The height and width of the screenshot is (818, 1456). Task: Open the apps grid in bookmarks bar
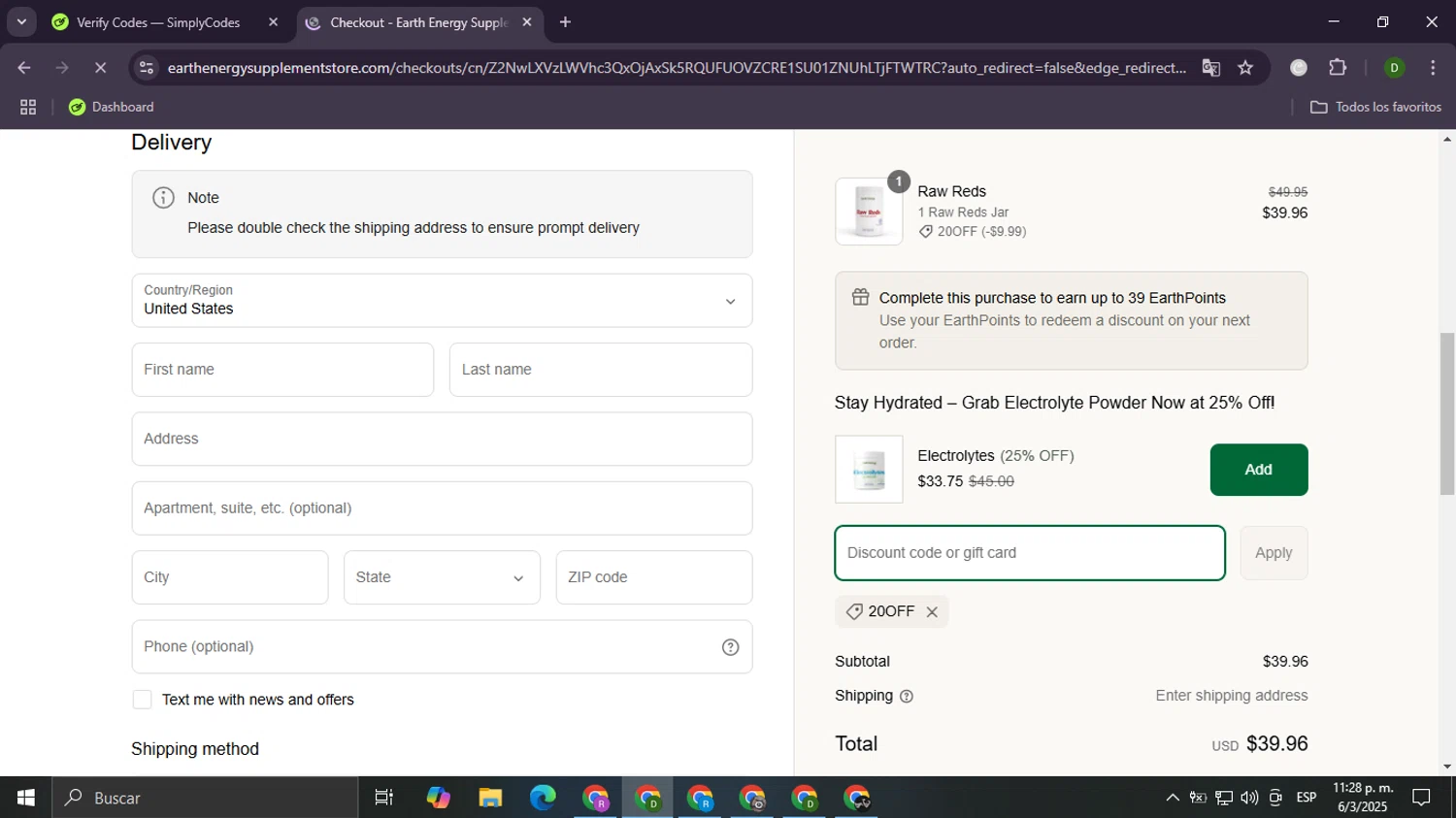click(28, 107)
